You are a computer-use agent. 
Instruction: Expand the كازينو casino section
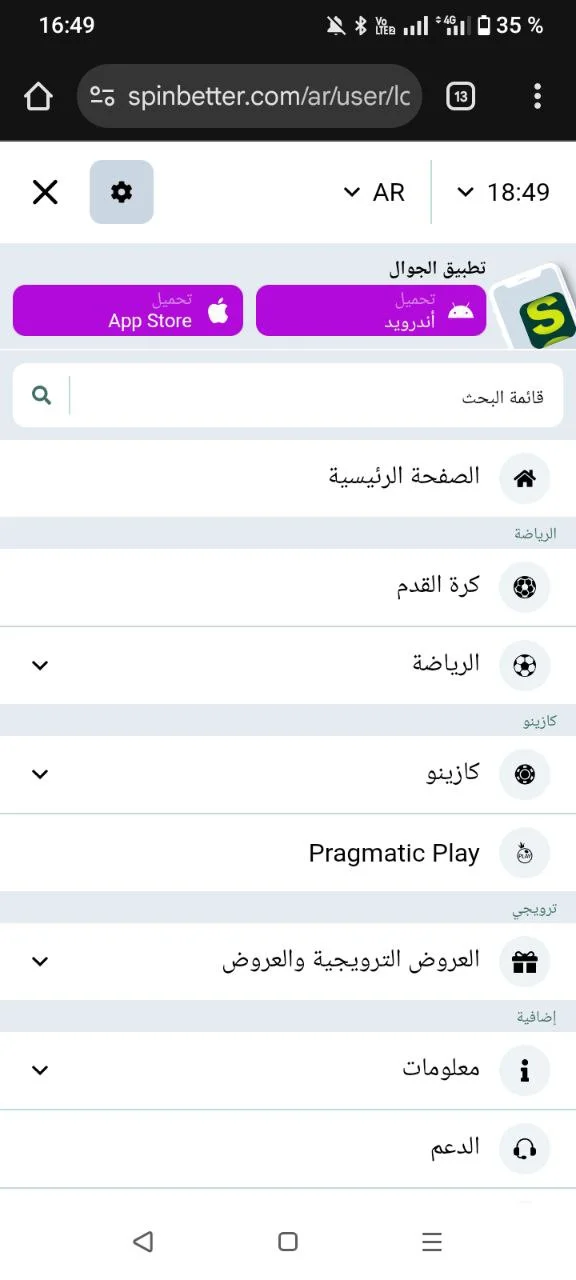[x=38, y=774]
